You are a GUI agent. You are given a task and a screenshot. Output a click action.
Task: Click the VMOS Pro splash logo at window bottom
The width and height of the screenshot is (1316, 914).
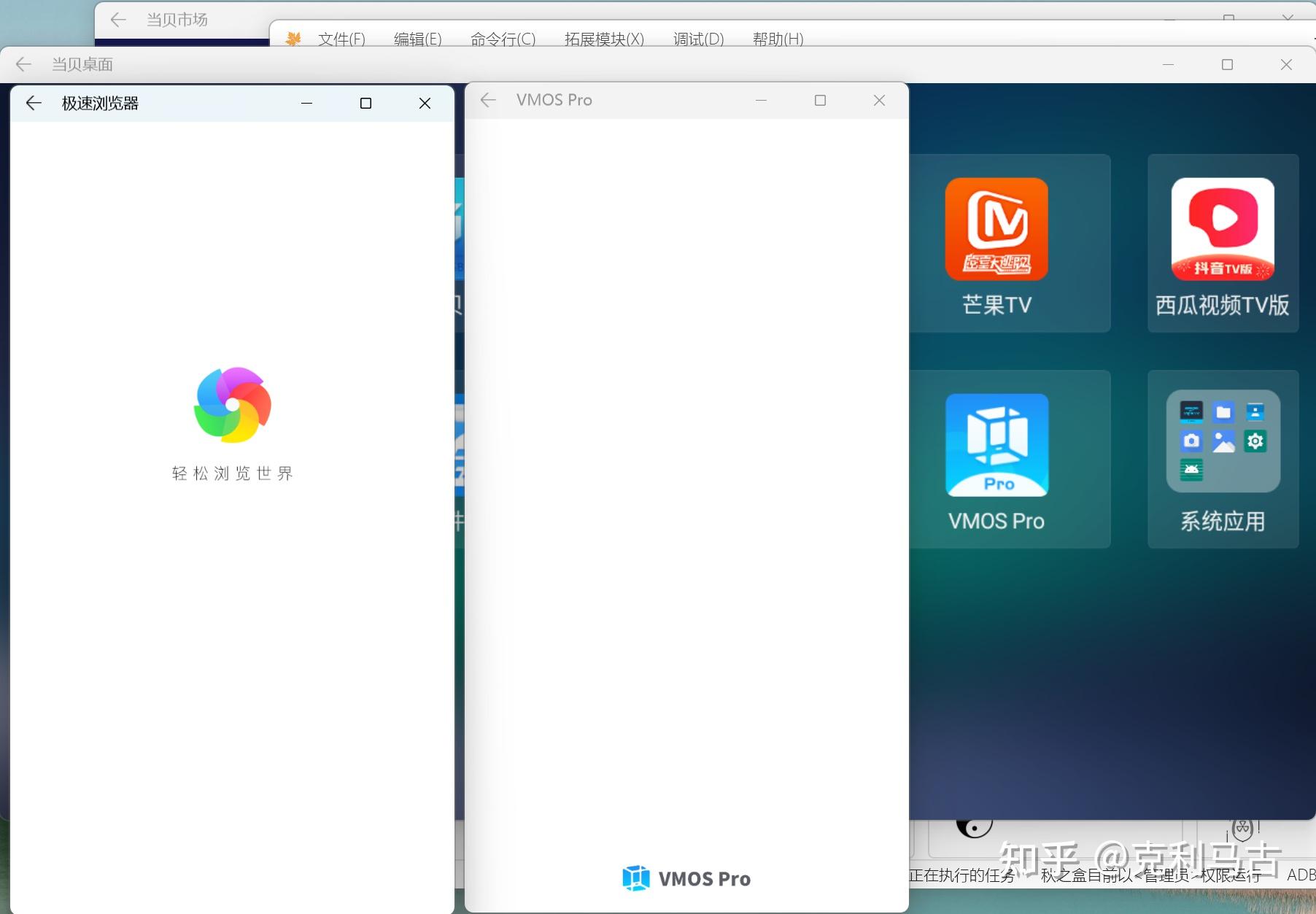686,878
